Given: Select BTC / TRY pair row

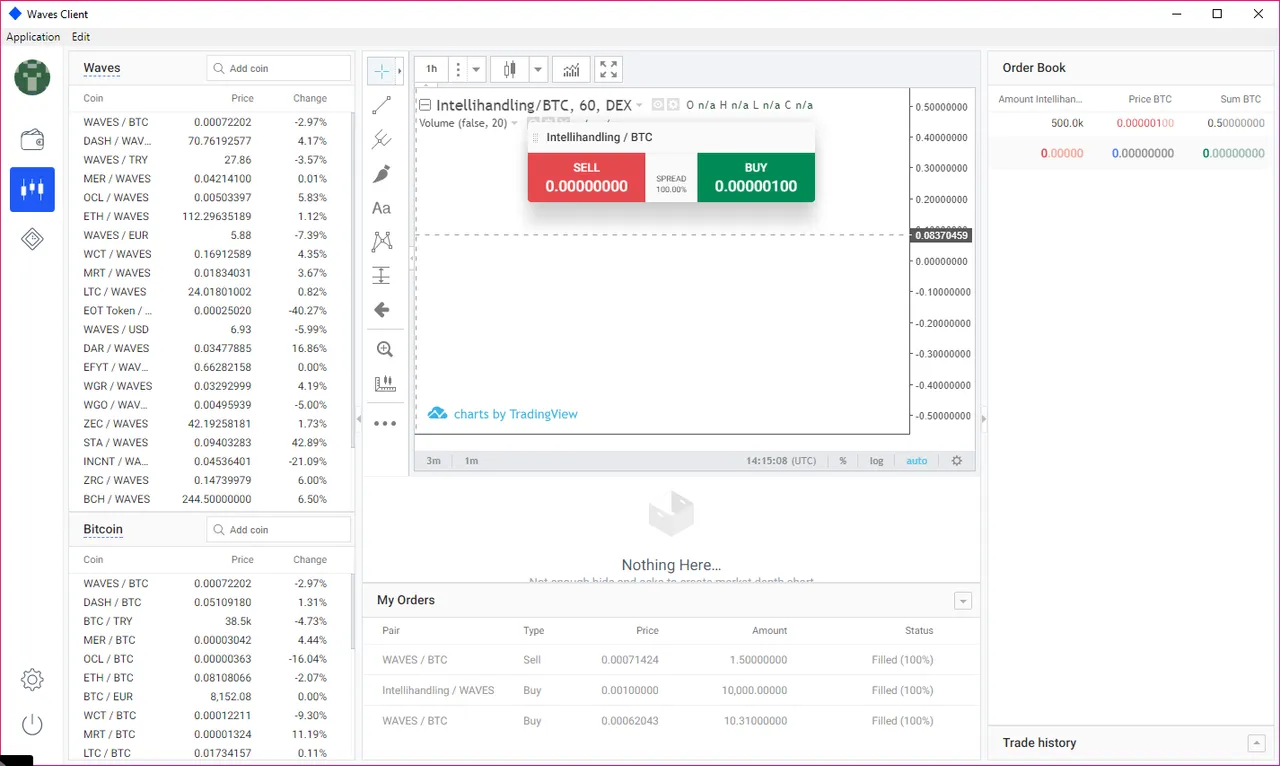Looking at the screenshot, I should click(x=210, y=621).
